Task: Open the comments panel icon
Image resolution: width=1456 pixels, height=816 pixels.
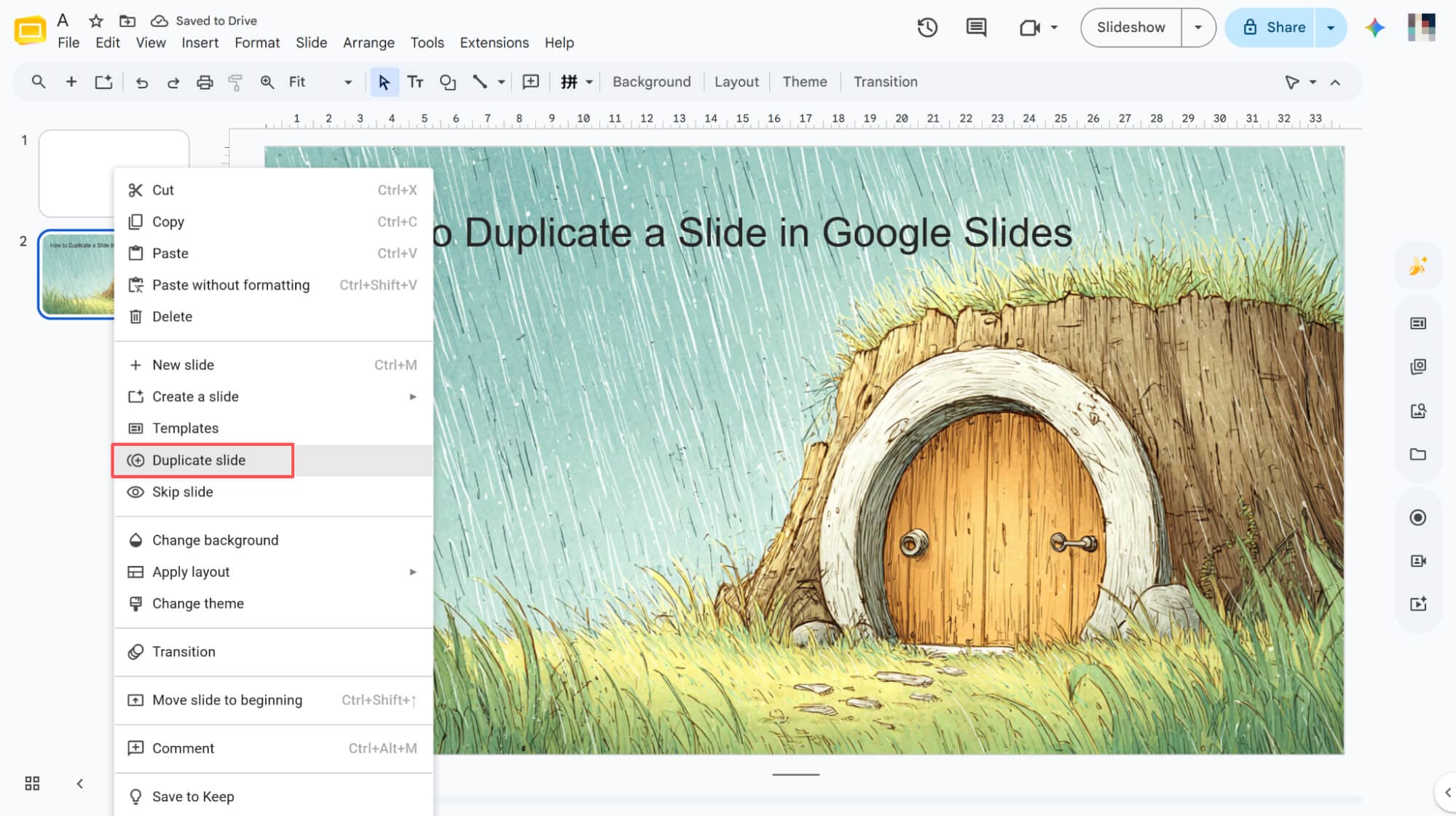Action: pyautogui.click(x=976, y=28)
